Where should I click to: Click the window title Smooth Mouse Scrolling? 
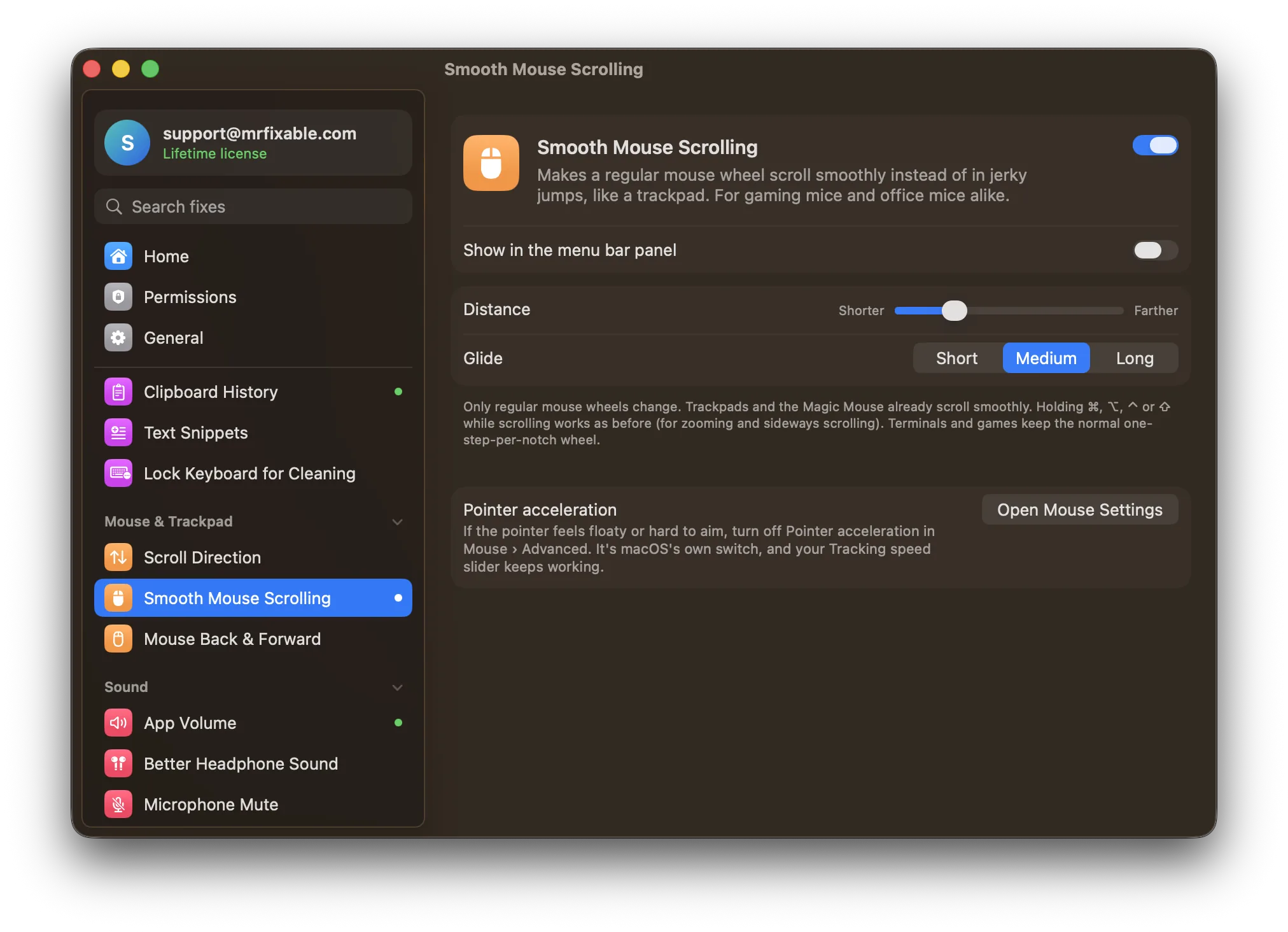tap(543, 69)
